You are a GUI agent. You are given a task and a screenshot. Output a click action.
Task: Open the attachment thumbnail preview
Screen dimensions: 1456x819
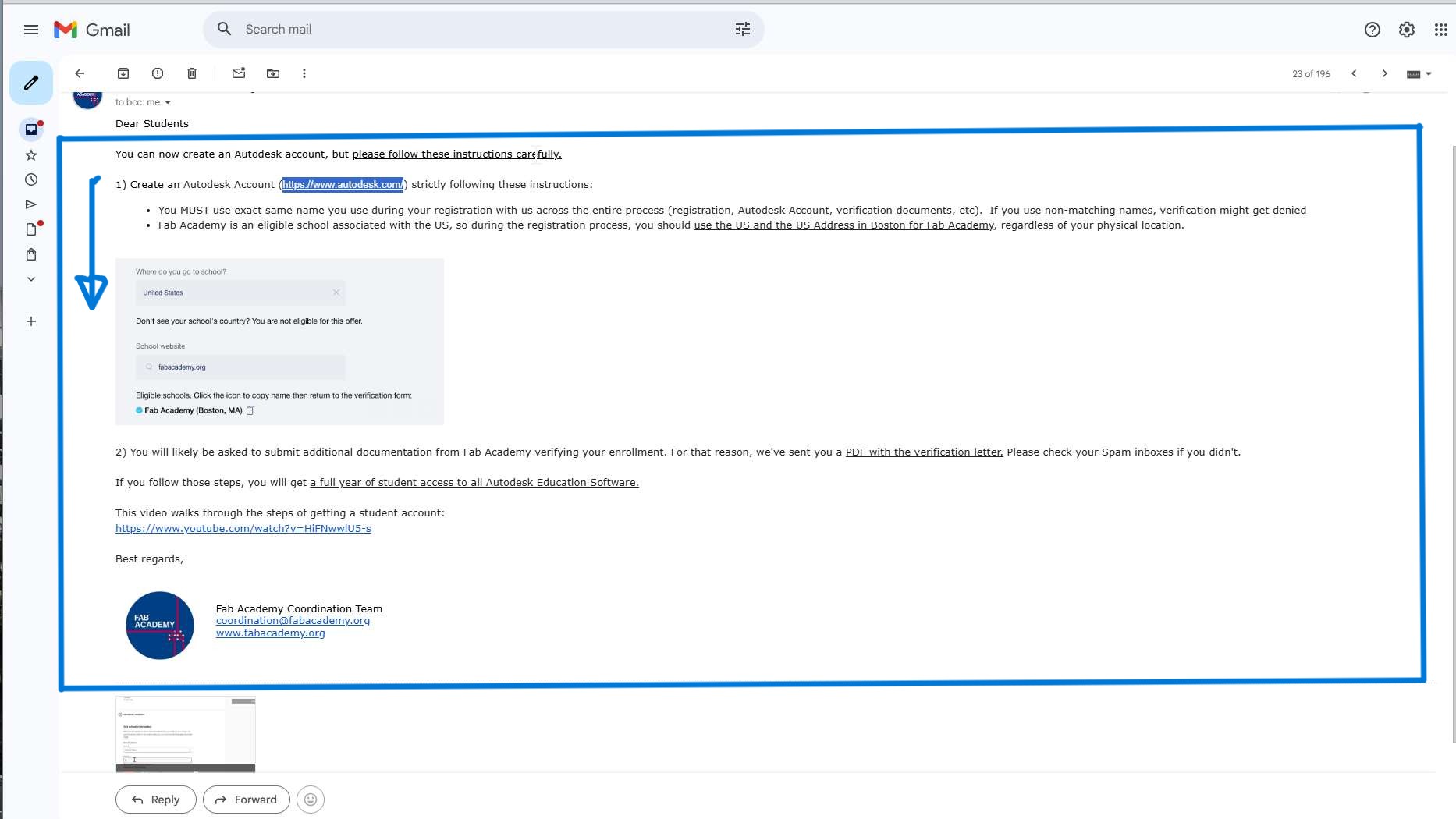(186, 734)
